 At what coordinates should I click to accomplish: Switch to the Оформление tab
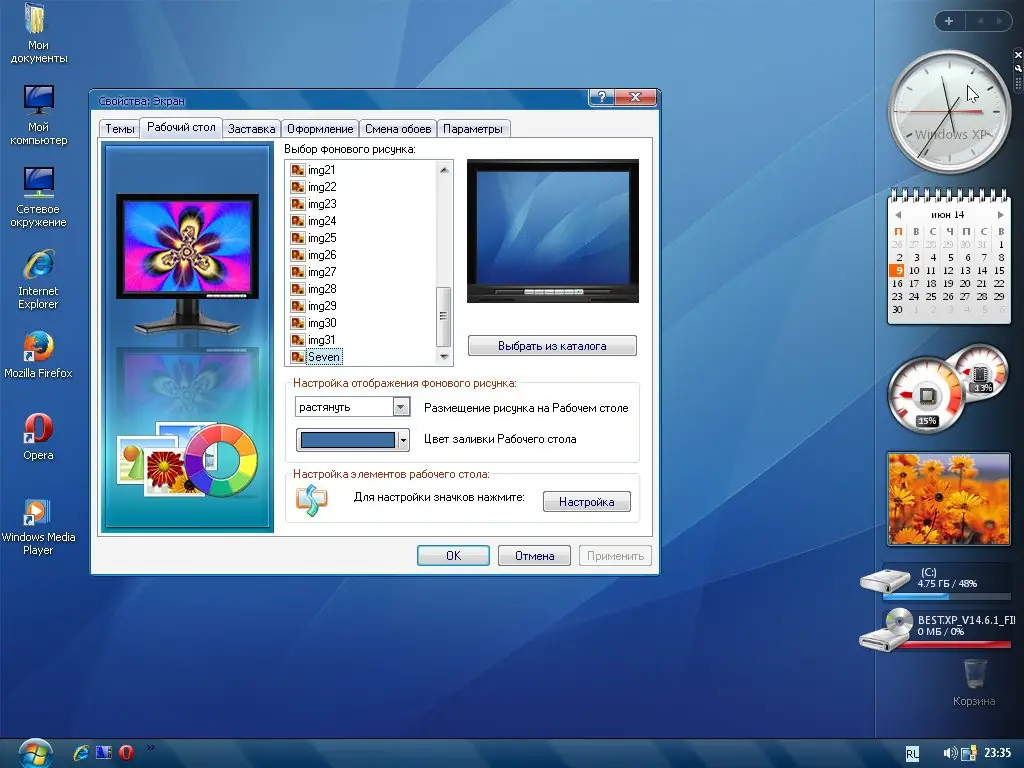click(320, 129)
